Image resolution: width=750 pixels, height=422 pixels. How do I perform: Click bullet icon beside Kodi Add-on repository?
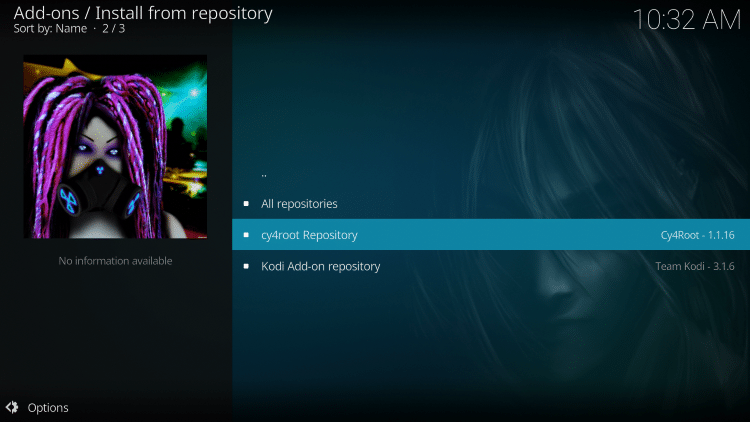click(246, 266)
